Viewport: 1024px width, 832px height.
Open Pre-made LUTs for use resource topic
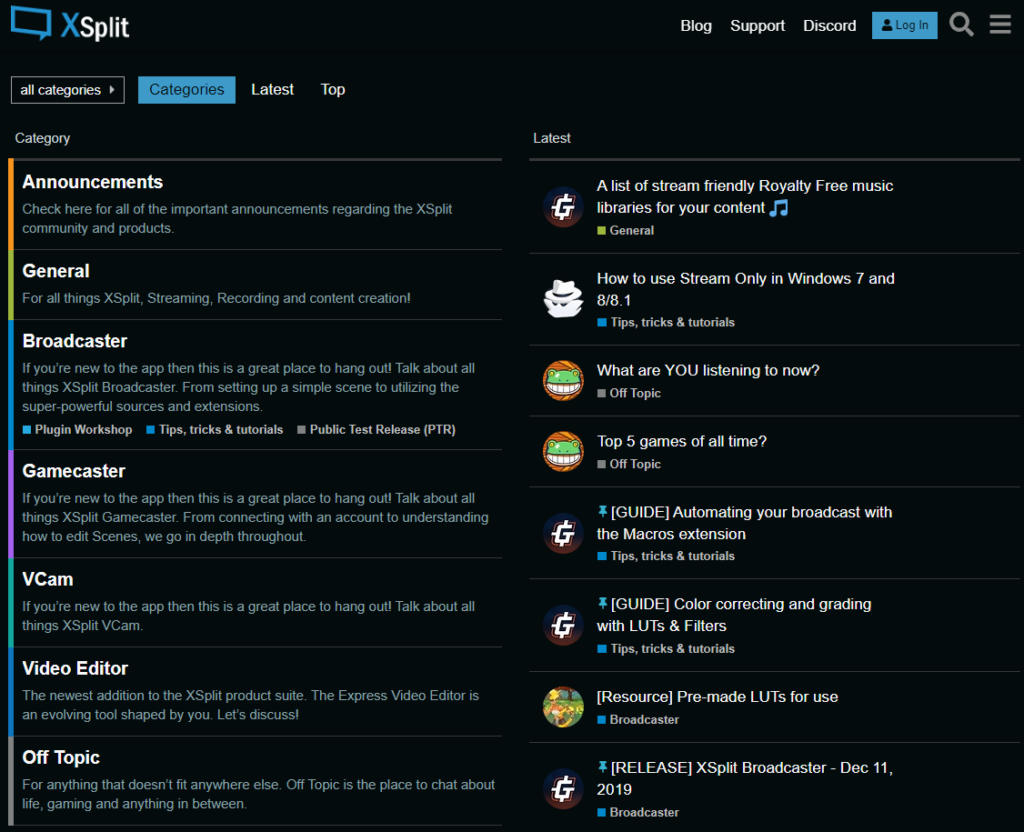tap(717, 697)
